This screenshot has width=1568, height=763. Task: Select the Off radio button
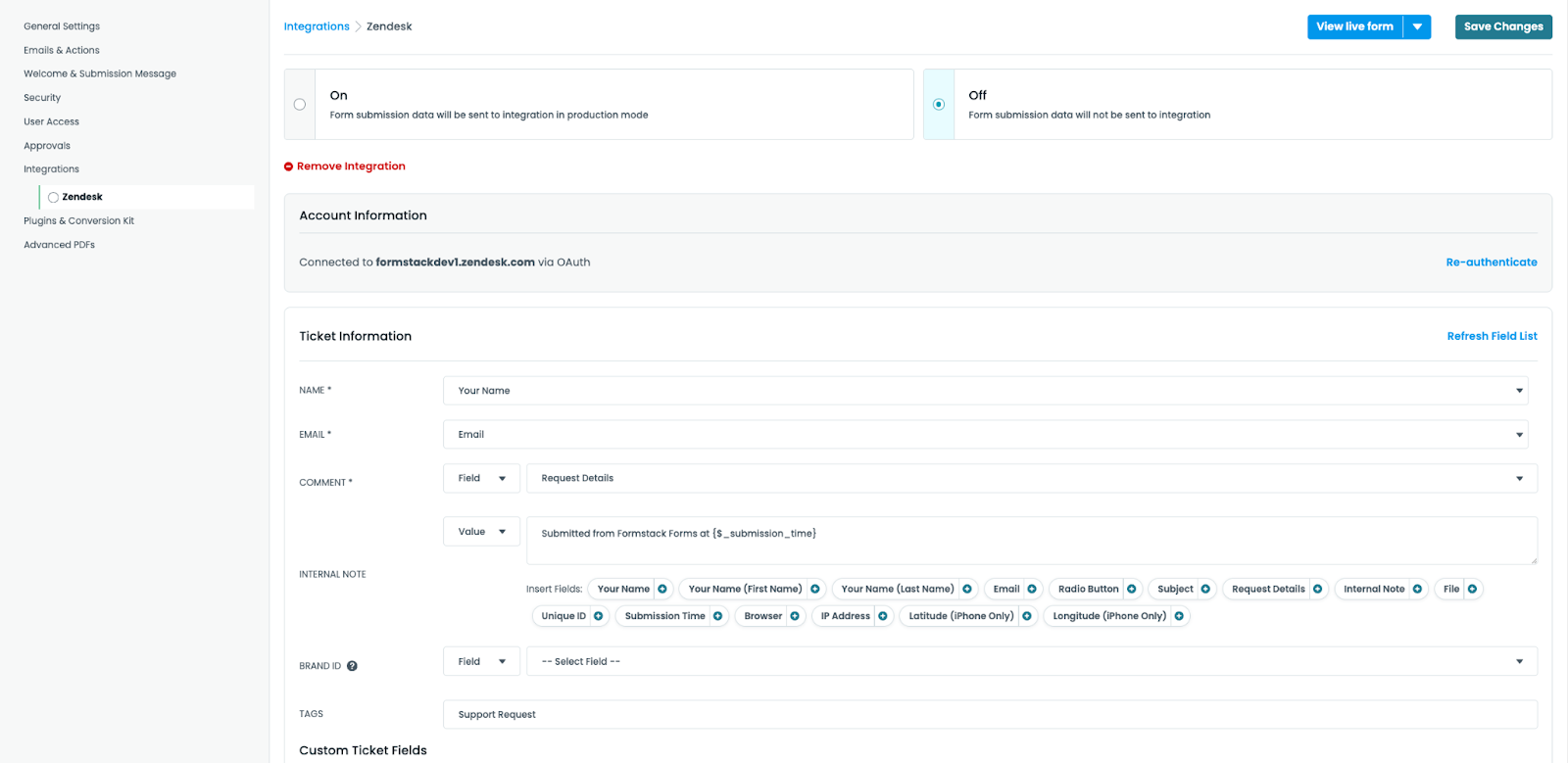[x=939, y=105]
